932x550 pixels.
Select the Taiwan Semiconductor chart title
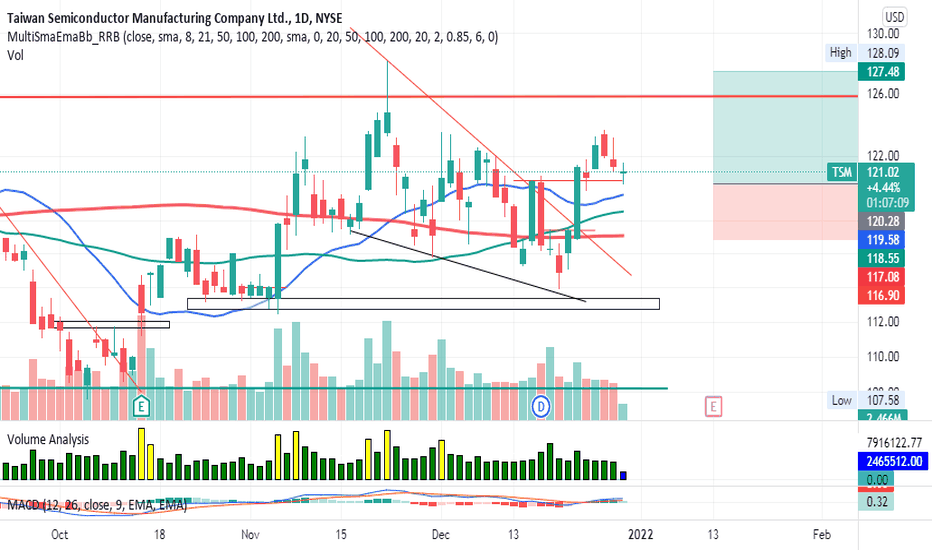coord(175,18)
